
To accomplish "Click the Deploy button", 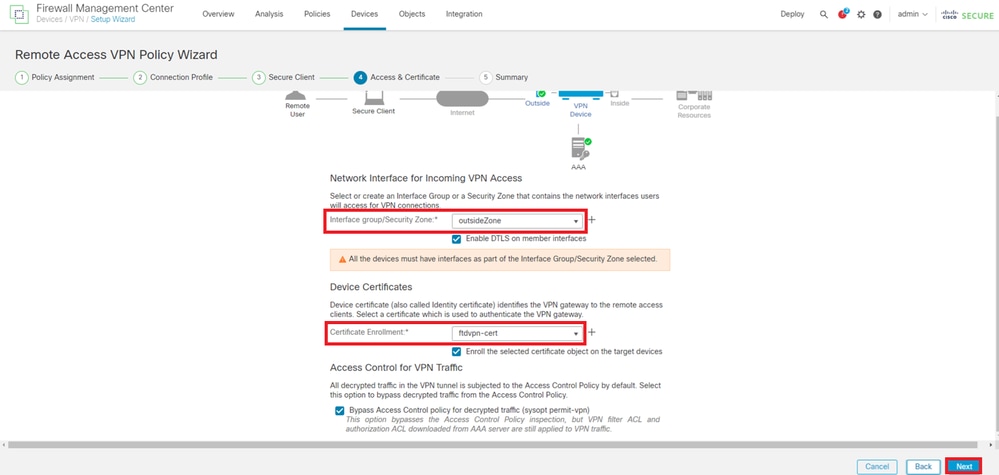I will (792, 14).
